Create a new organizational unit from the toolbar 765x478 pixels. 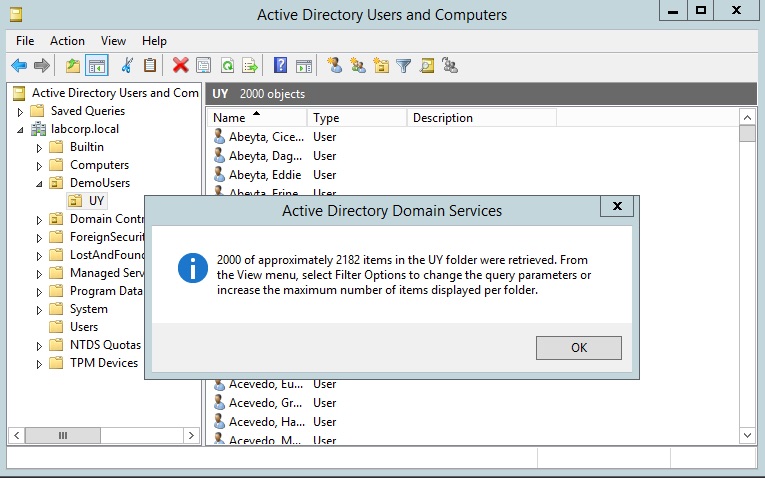point(381,65)
